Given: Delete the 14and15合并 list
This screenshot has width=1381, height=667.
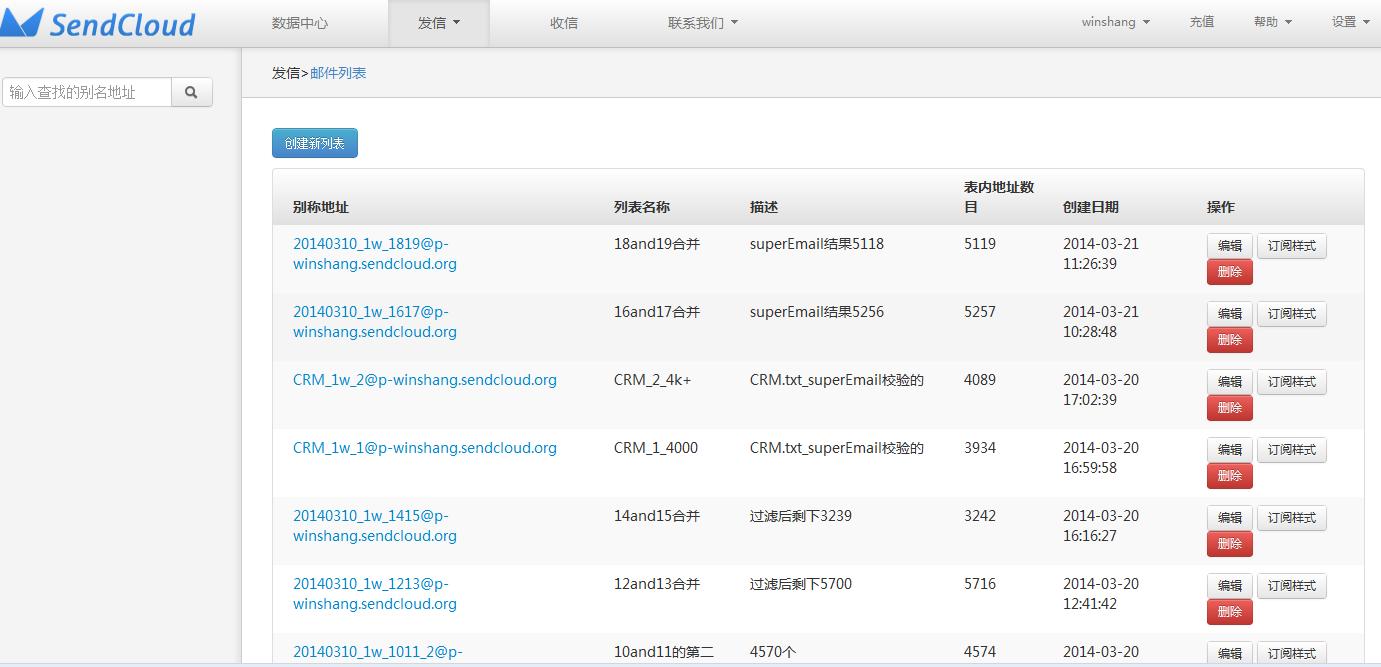Looking at the screenshot, I should pos(1230,544).
